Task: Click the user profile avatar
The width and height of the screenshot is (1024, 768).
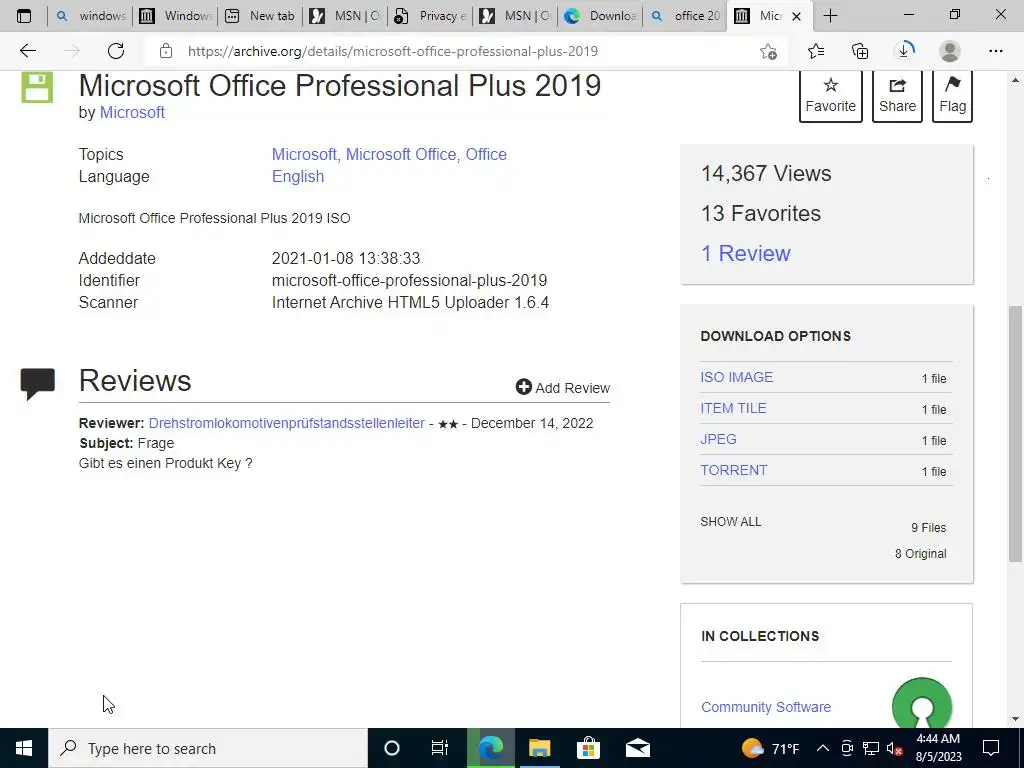Action: pos(950,51)
